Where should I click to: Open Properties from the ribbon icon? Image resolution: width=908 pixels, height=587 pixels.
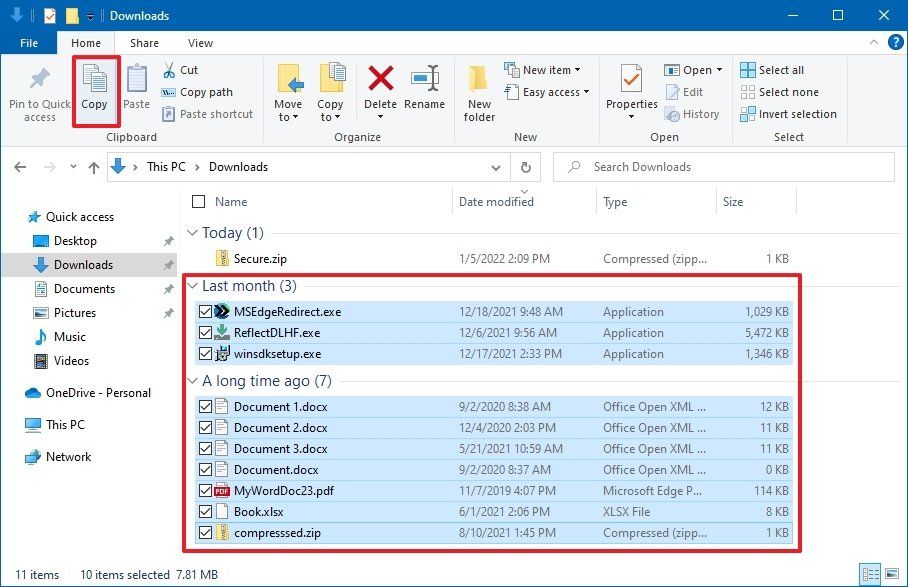point(630,91)
